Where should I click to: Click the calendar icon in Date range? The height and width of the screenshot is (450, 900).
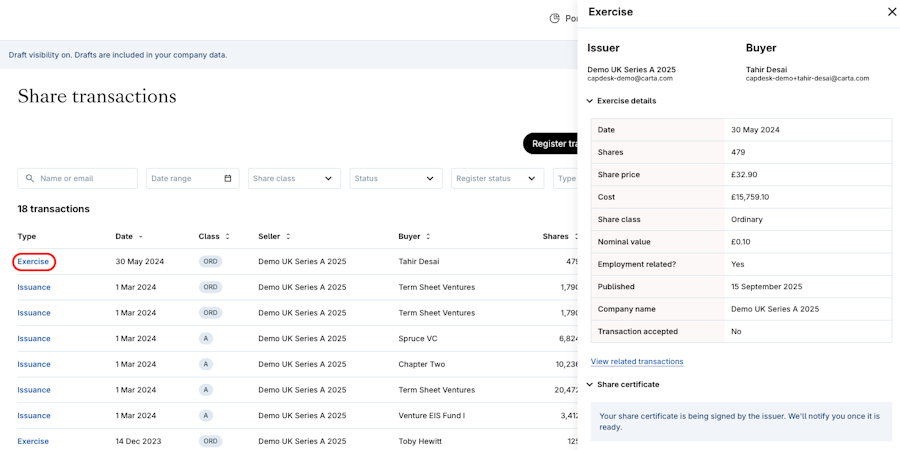click(x=228, y=179)
